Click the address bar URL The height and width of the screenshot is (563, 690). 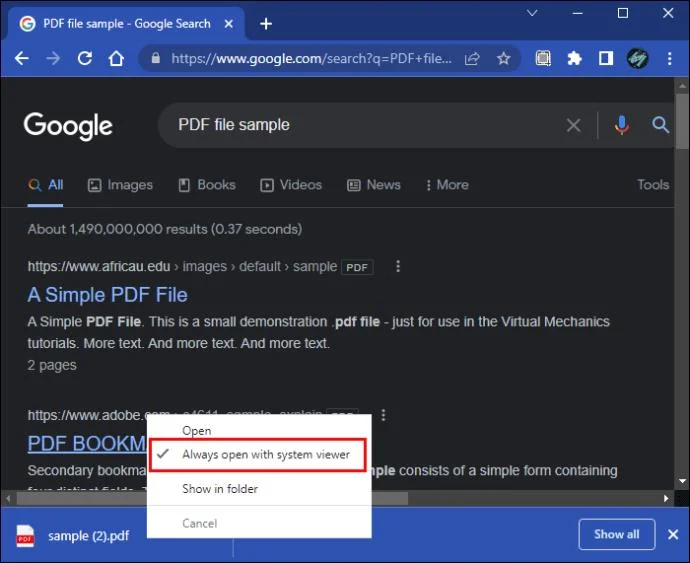coord(312,58)
